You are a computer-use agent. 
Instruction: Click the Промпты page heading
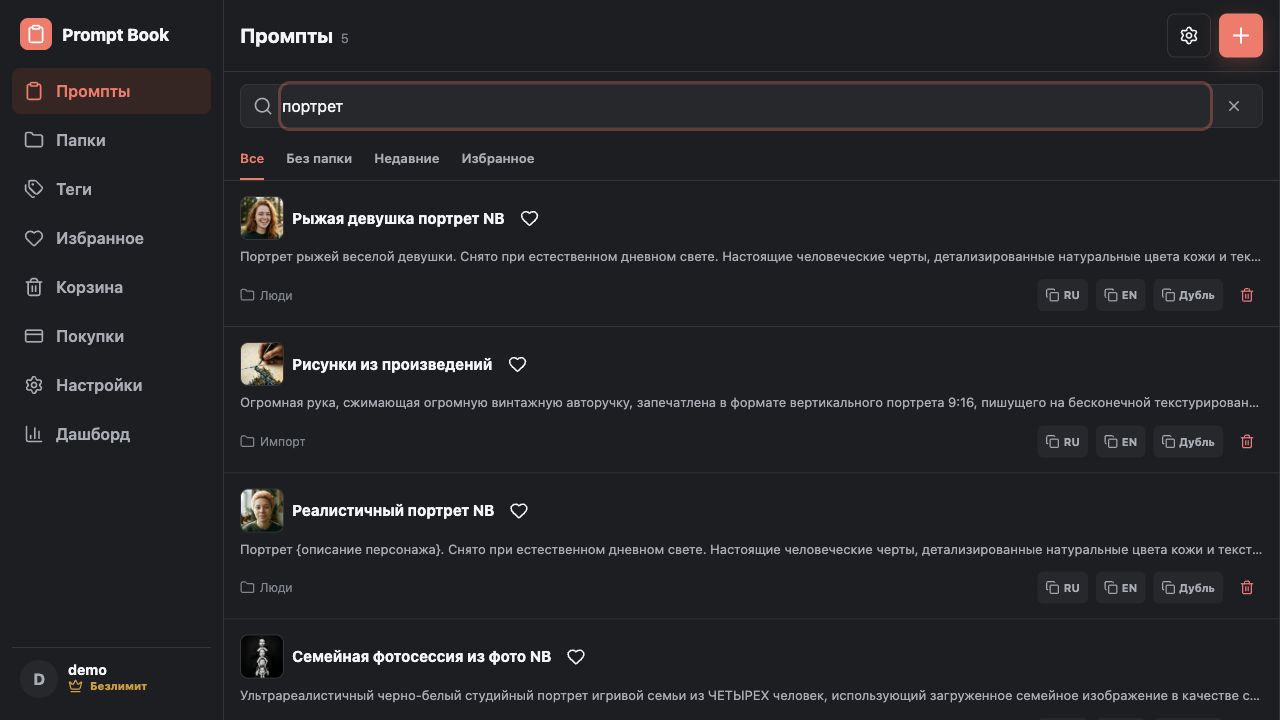click(x=286, y=36)
